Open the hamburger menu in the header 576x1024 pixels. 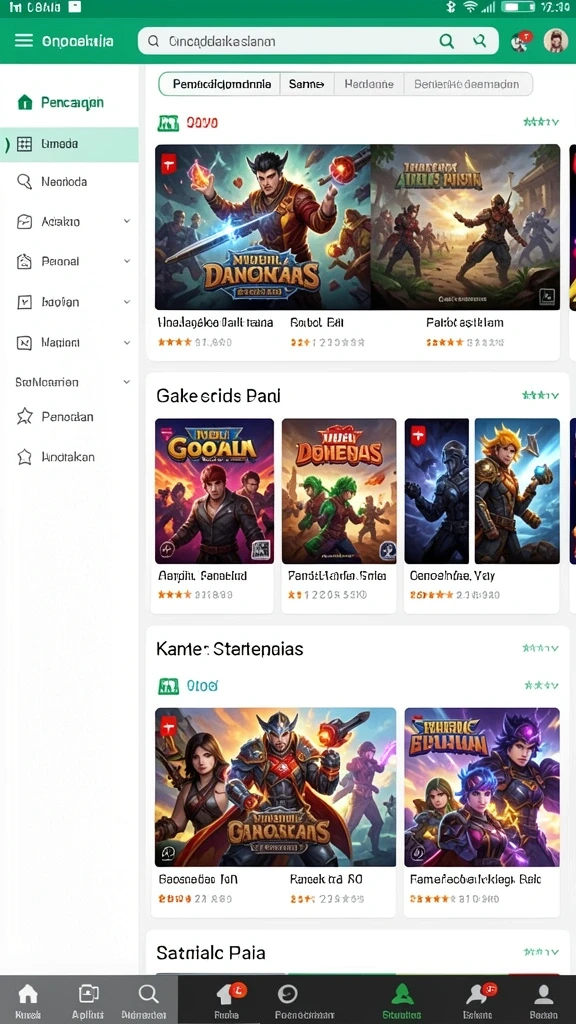(24, 40)
